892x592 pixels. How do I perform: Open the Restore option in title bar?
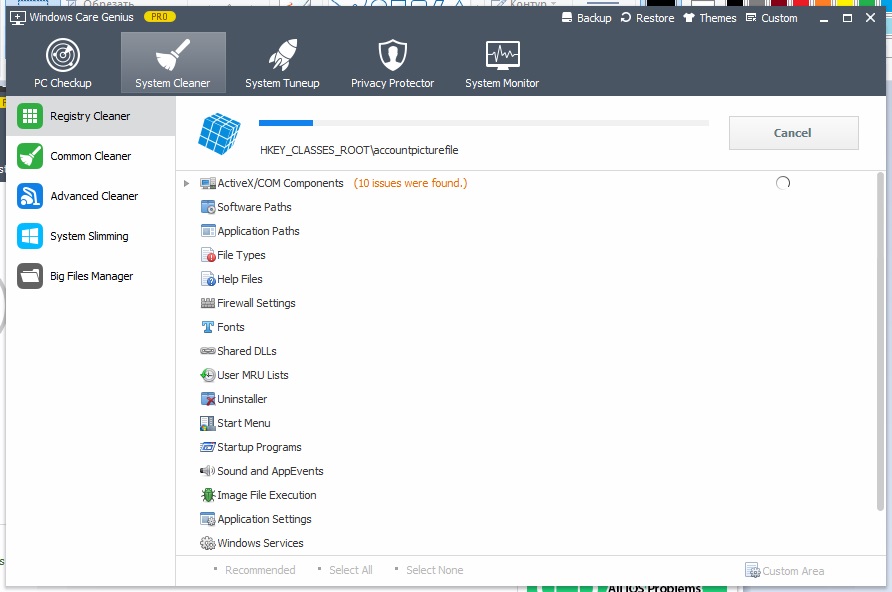pyautogui.click(x=647, y=18)
